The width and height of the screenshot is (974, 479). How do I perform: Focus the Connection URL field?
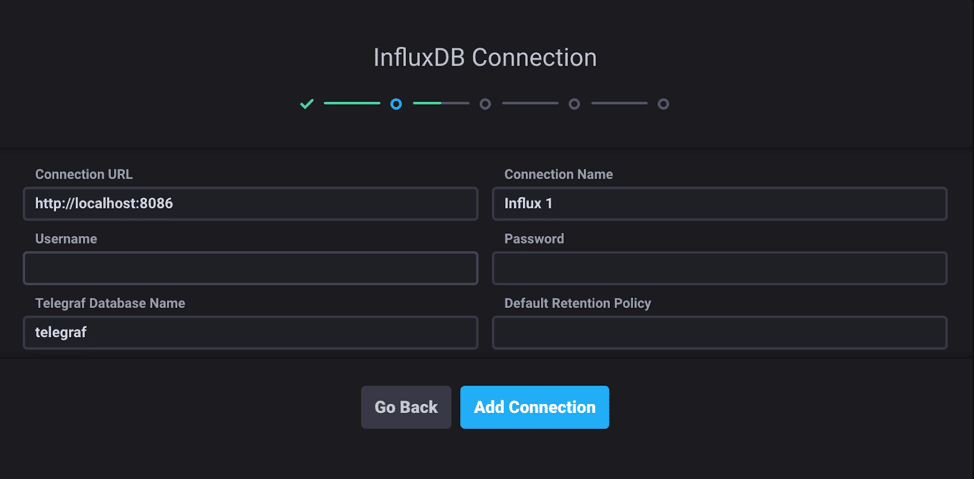pyautogui.click(x=250, y=204)
